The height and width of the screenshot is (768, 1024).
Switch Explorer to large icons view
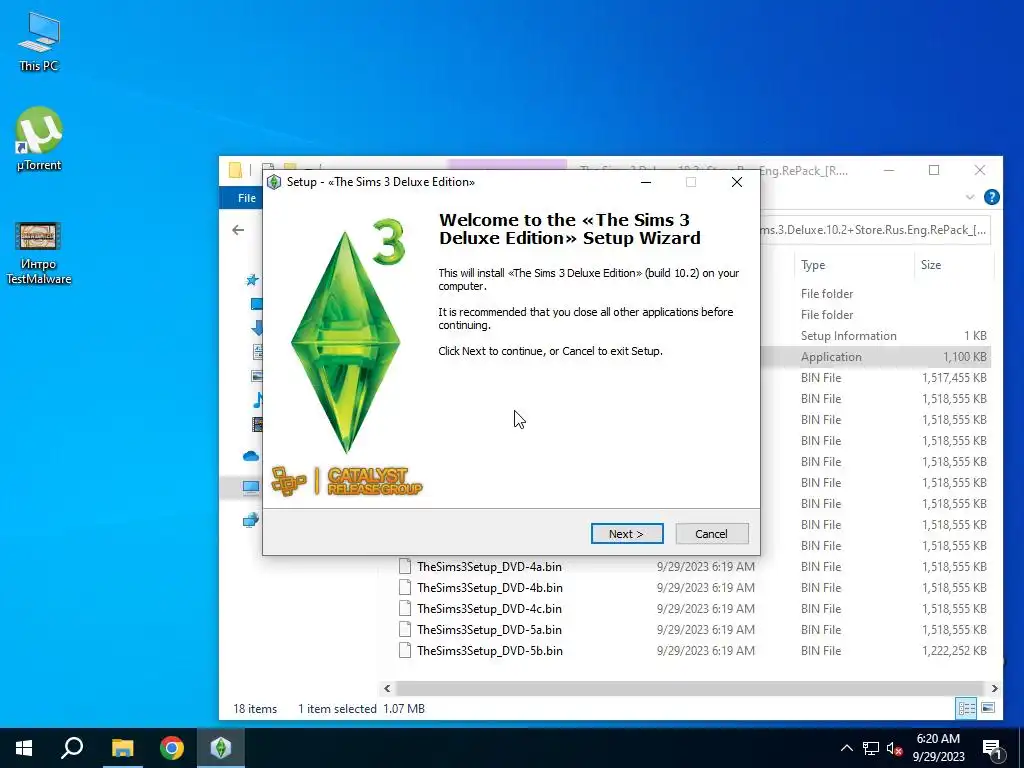(x=988, y=708)
